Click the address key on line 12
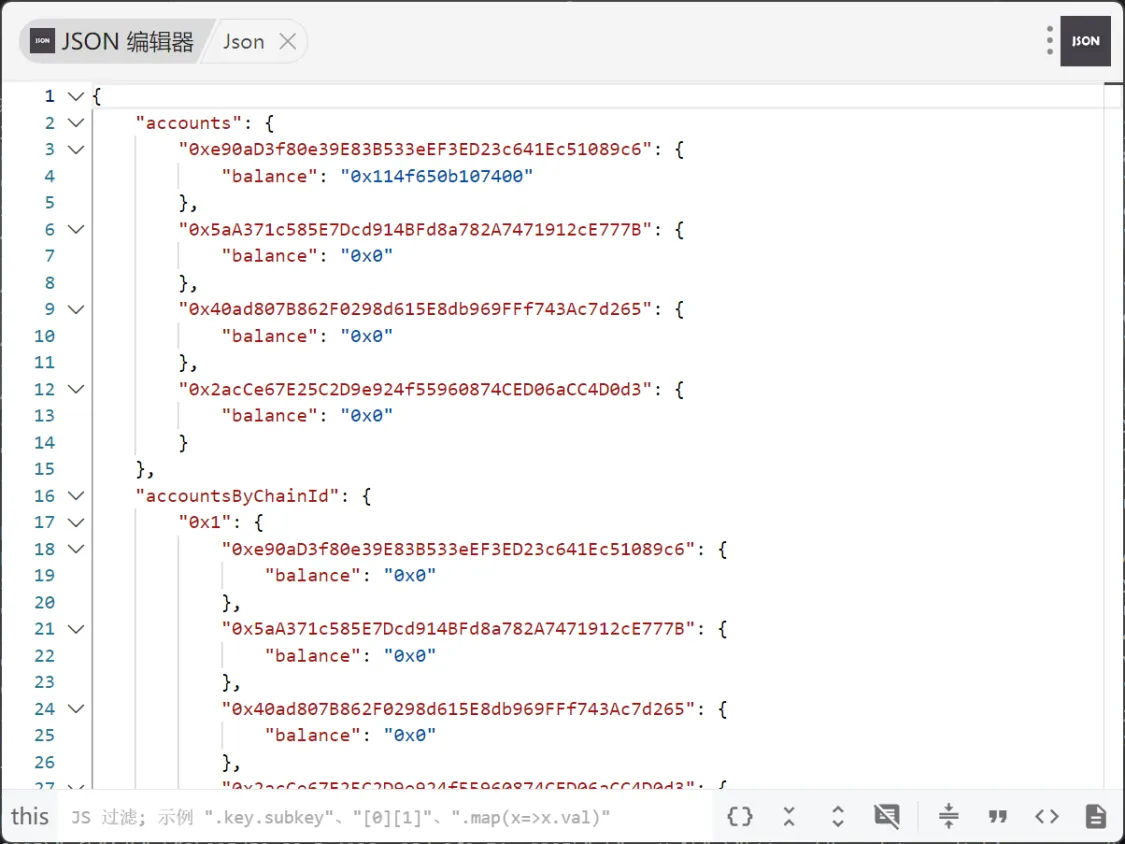 [415, 389]
